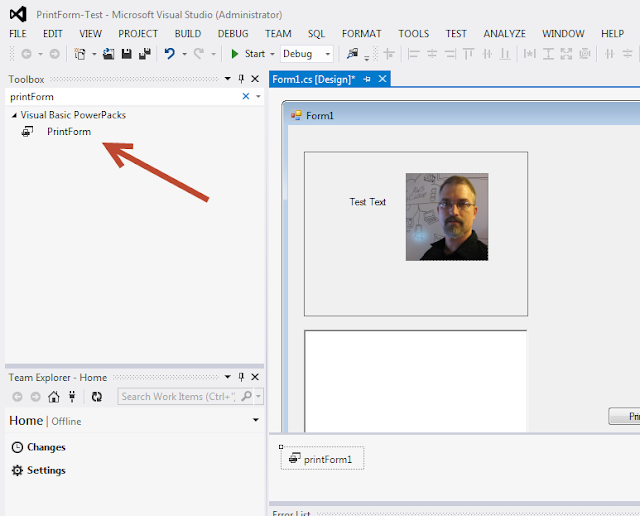Open the Start button dropdown arrow
This screenshot has height=516, width=640.
272,54
